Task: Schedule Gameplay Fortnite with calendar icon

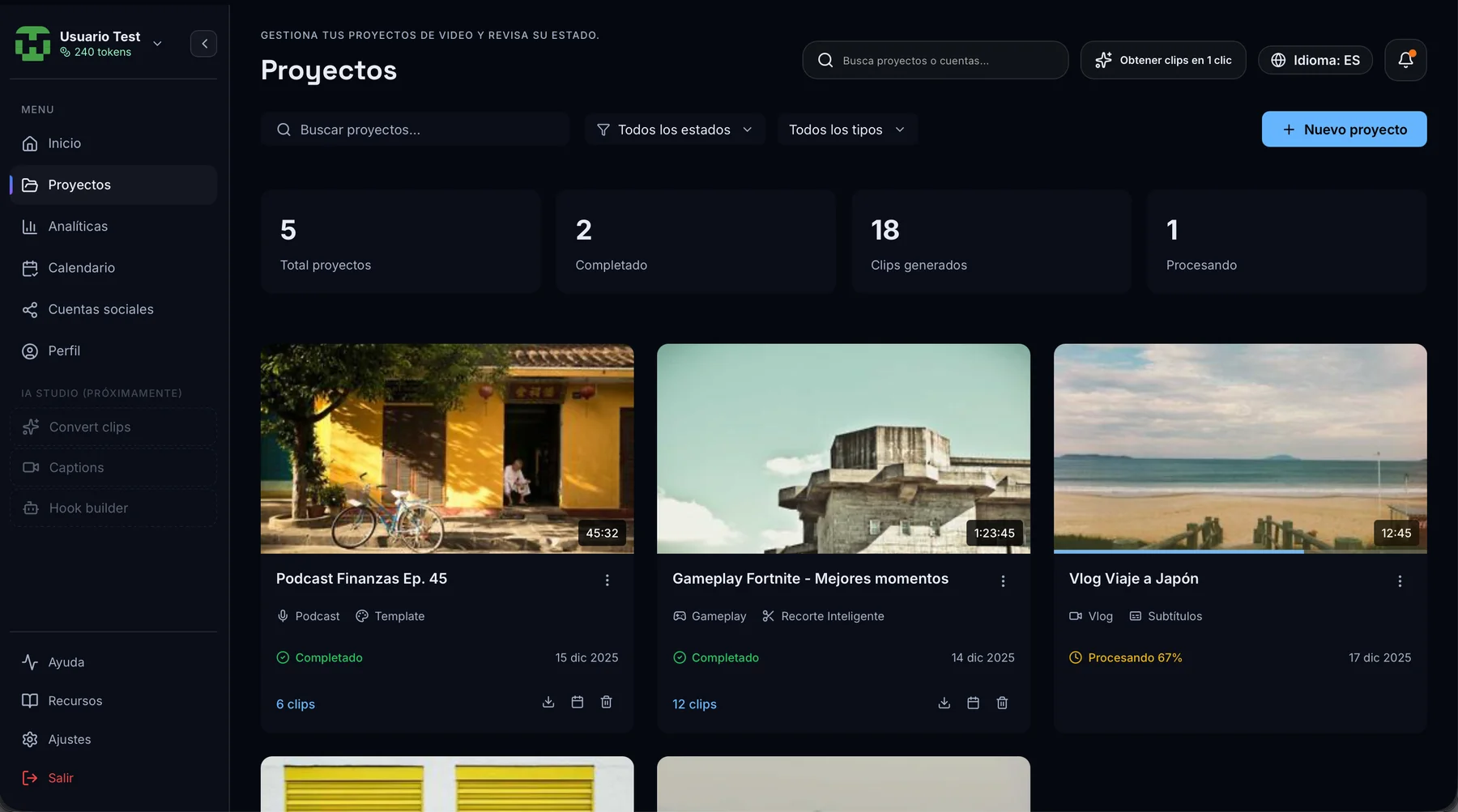Action: pos(974,703)
